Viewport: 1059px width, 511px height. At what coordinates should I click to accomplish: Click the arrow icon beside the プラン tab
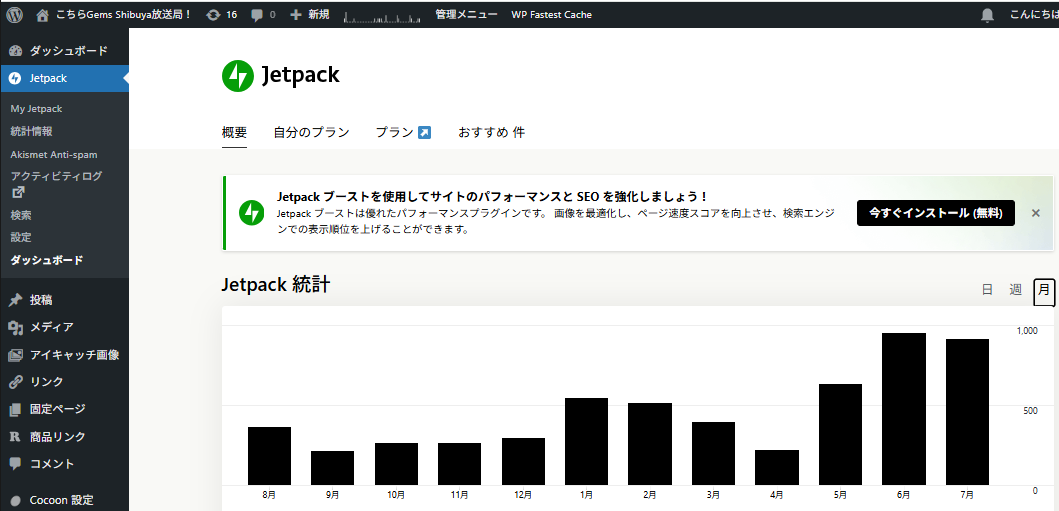point(424,132)
